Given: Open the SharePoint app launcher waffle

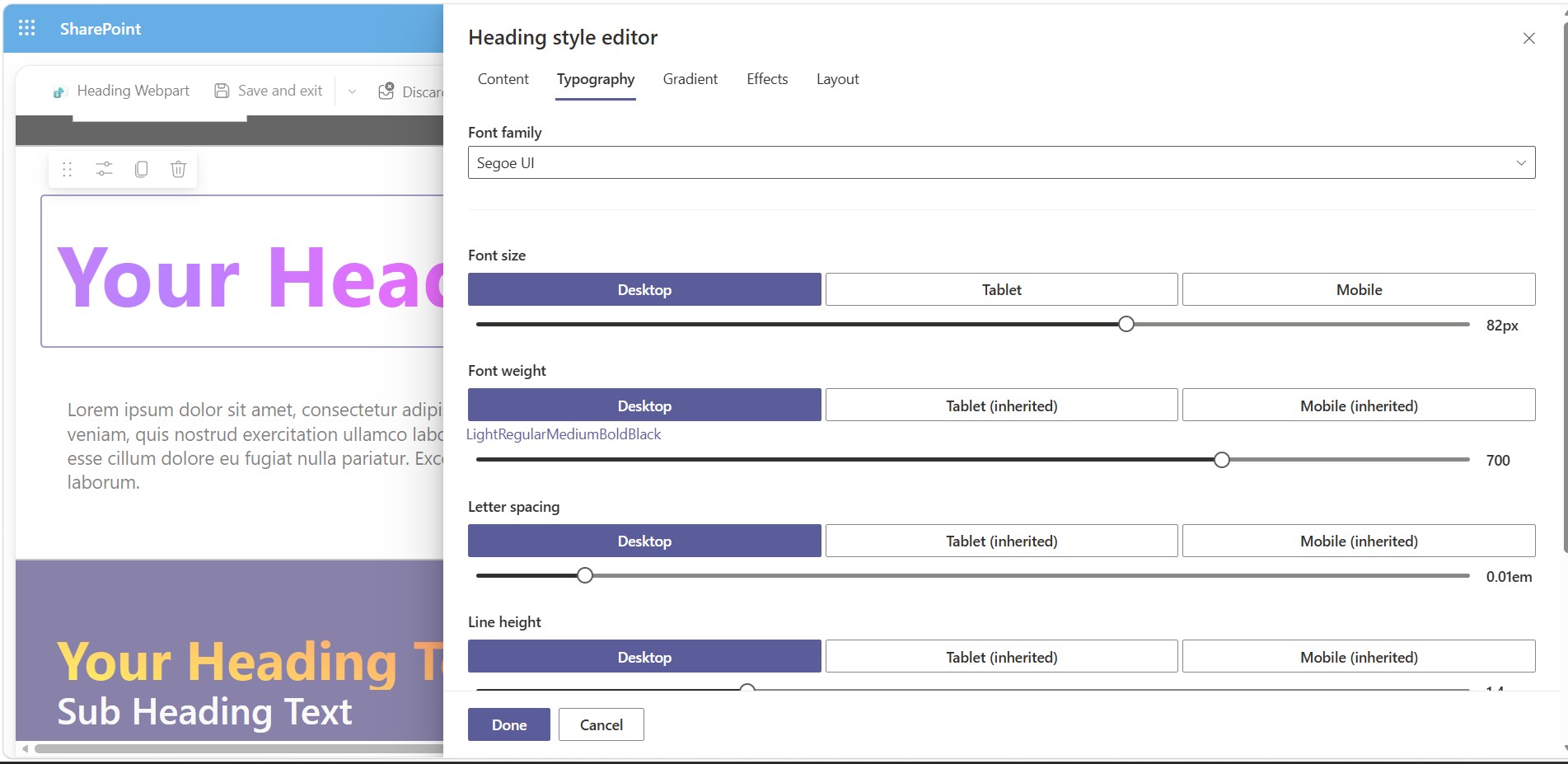Looking at the screenshot, I should (26, 28).
